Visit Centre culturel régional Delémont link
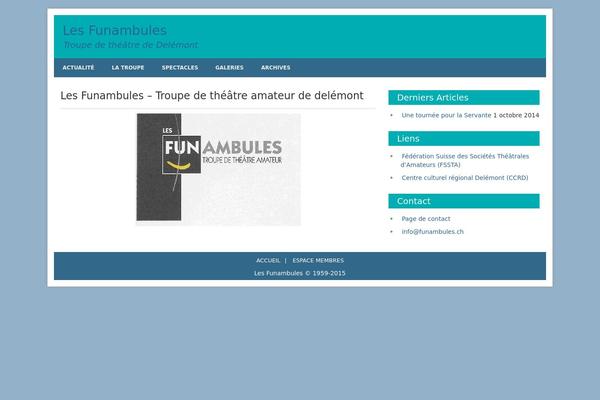 [465, 178]
